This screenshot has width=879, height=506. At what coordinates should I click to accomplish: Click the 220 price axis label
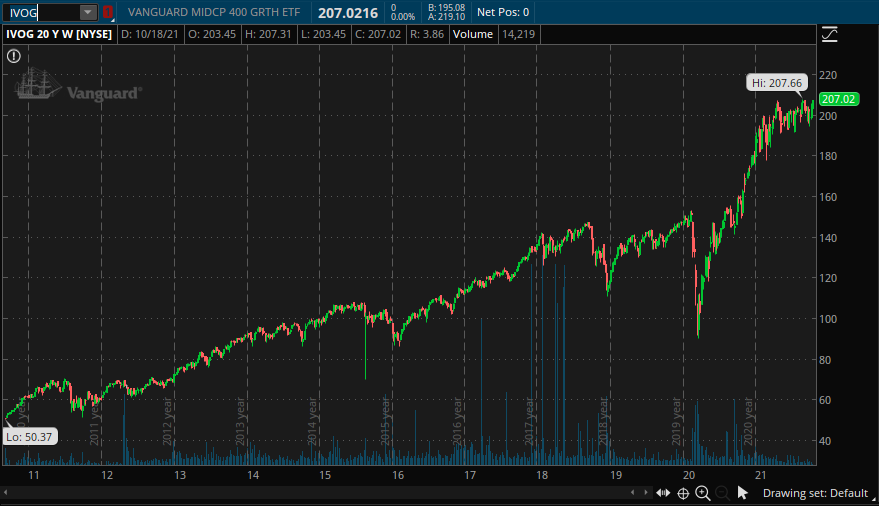[x=828, y=75]
